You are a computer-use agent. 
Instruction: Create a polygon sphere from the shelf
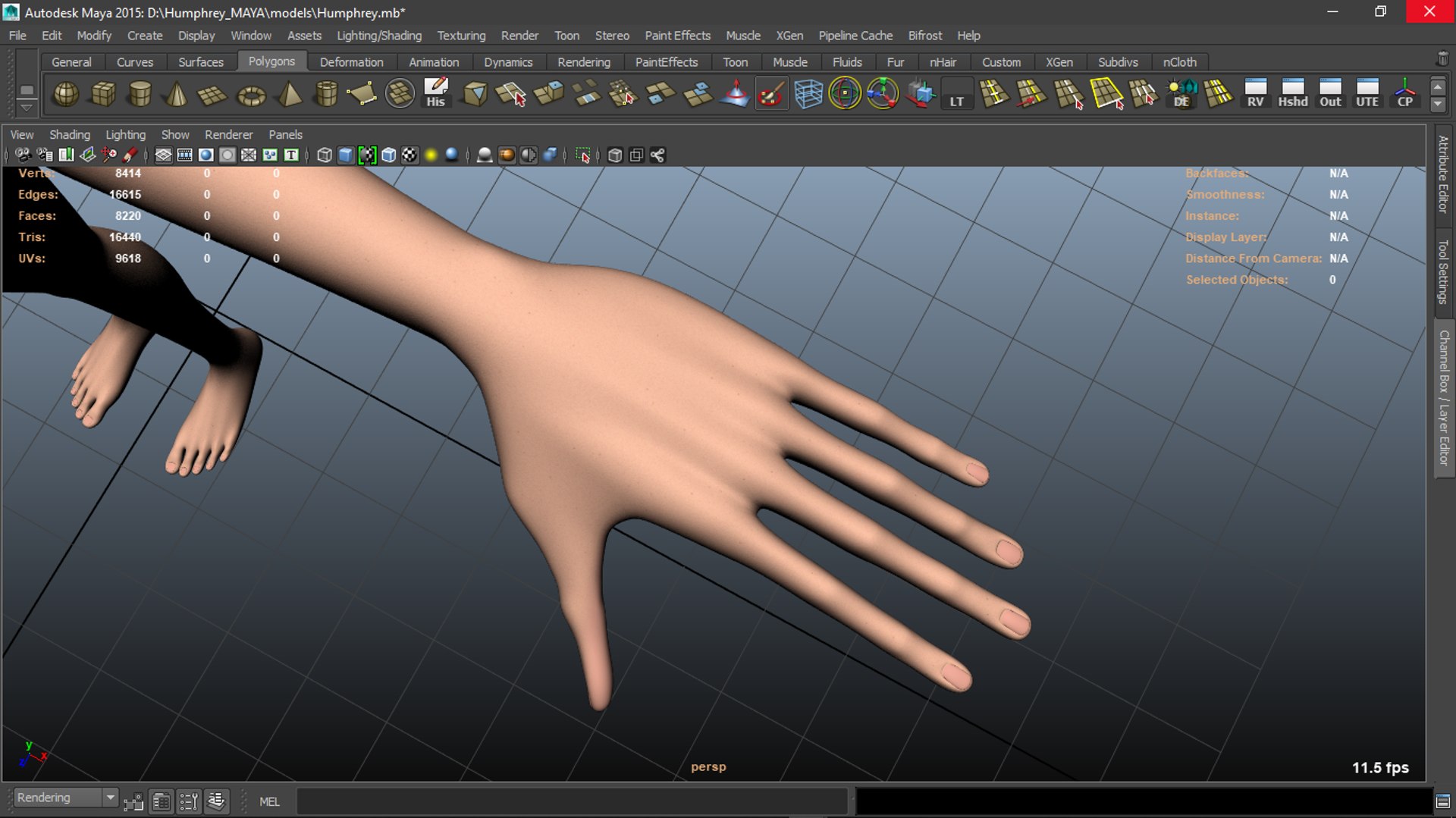point(66,94)
